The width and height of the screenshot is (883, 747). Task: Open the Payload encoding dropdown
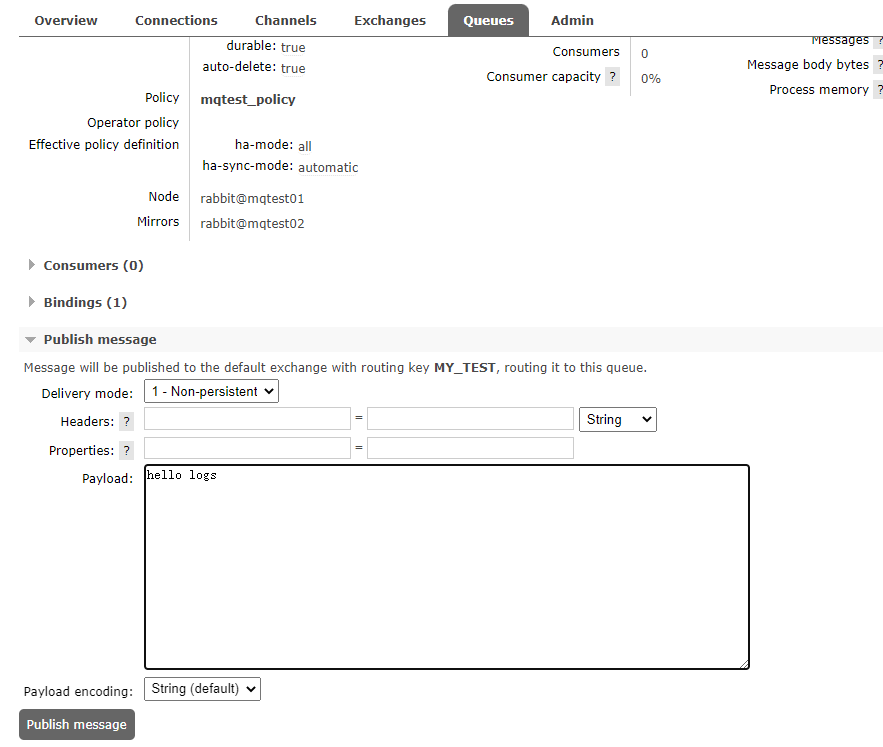tap(202, 689)
